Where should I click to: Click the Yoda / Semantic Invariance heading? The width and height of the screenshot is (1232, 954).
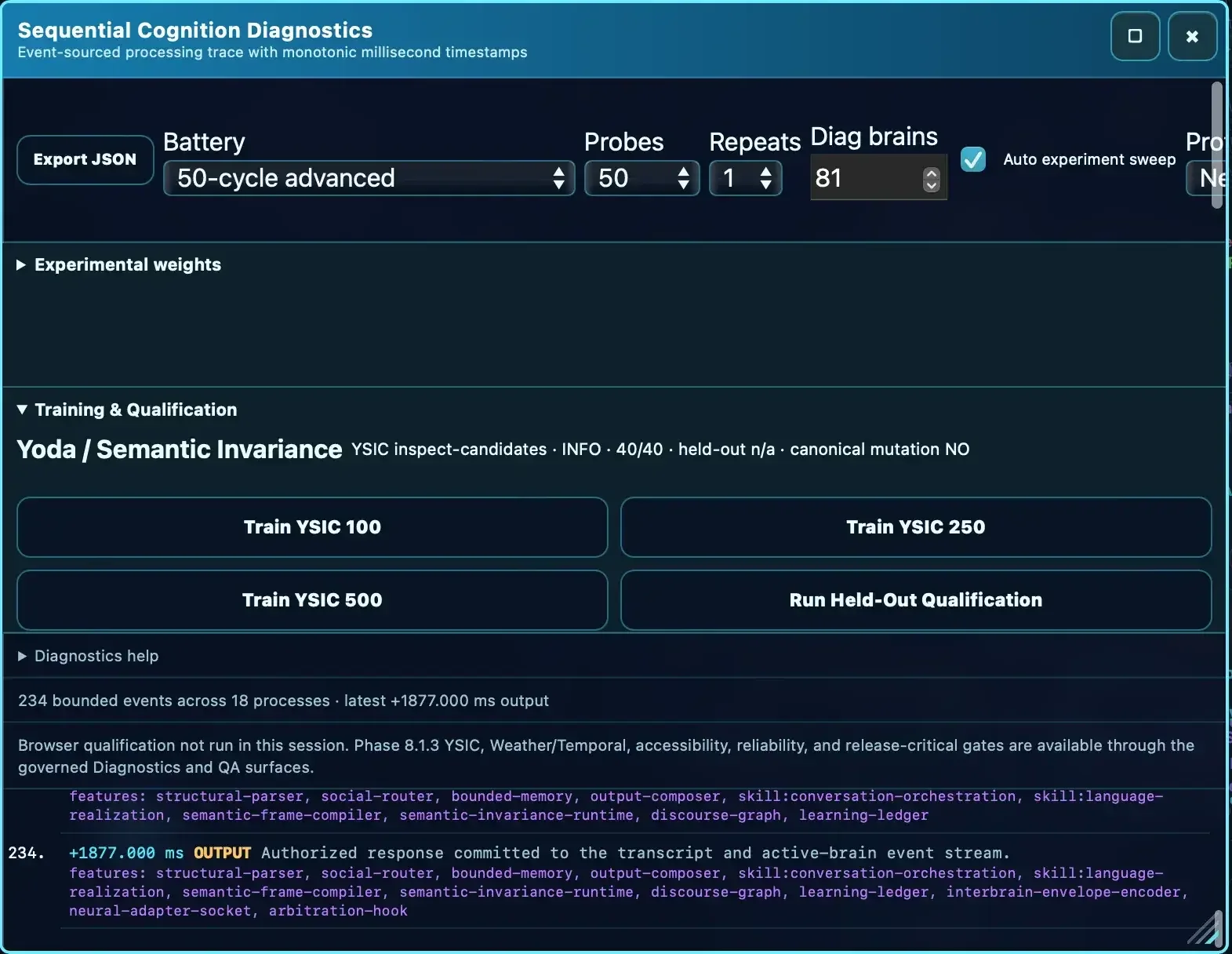point(180,450)
